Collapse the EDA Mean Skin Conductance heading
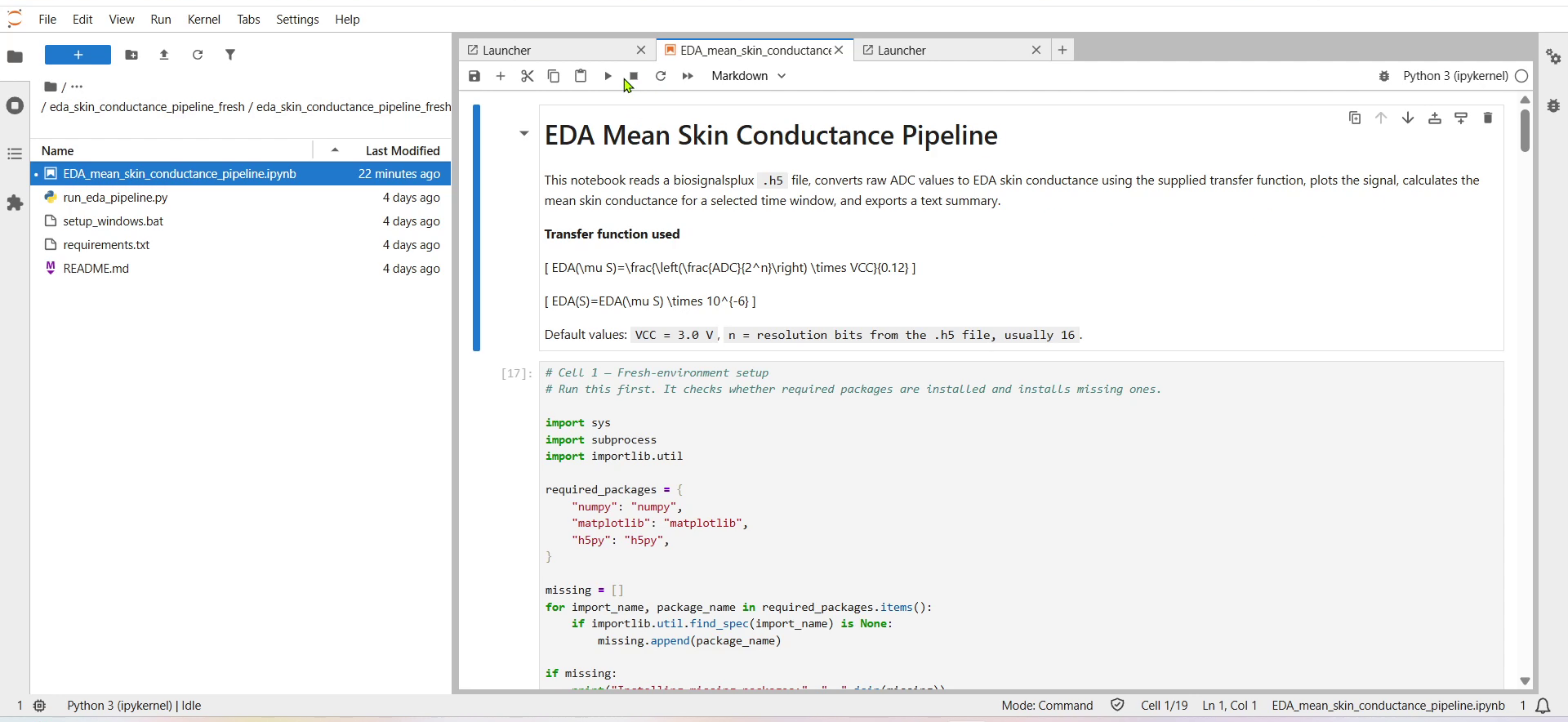This screenshot has width=1568, height=722. tap(524, 133)
